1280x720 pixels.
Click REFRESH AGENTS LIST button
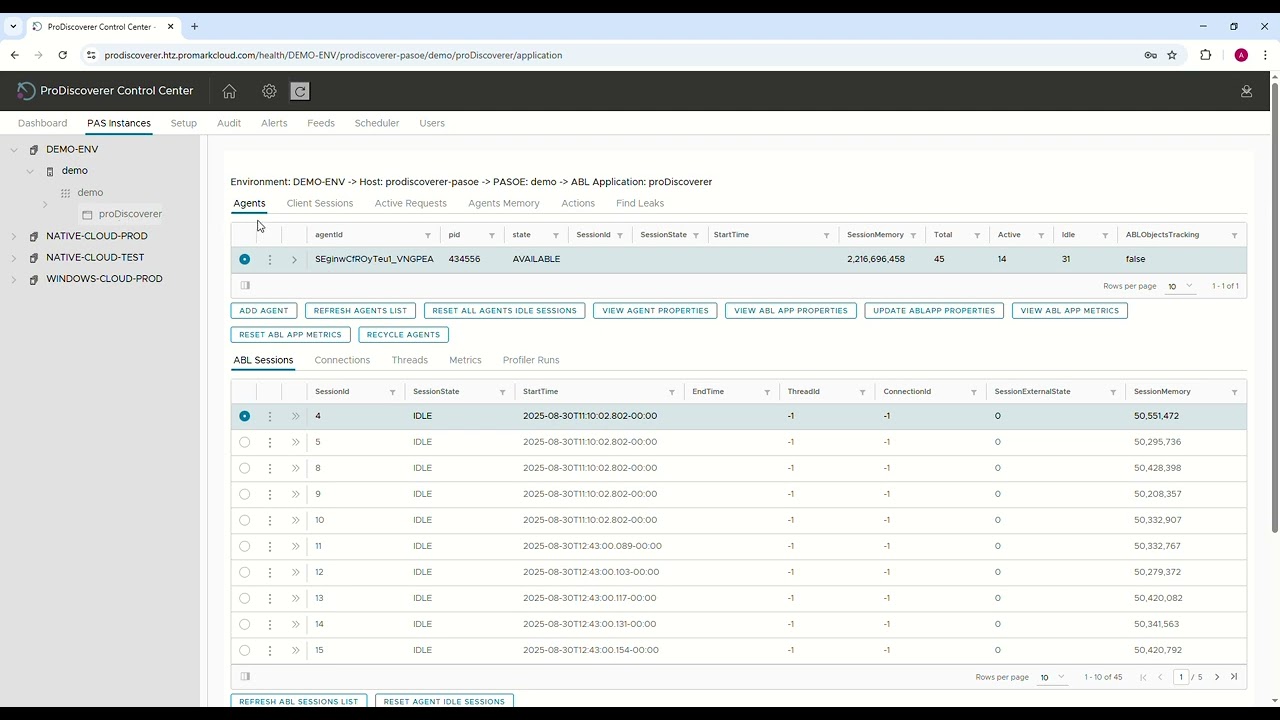tap(360, 311)
